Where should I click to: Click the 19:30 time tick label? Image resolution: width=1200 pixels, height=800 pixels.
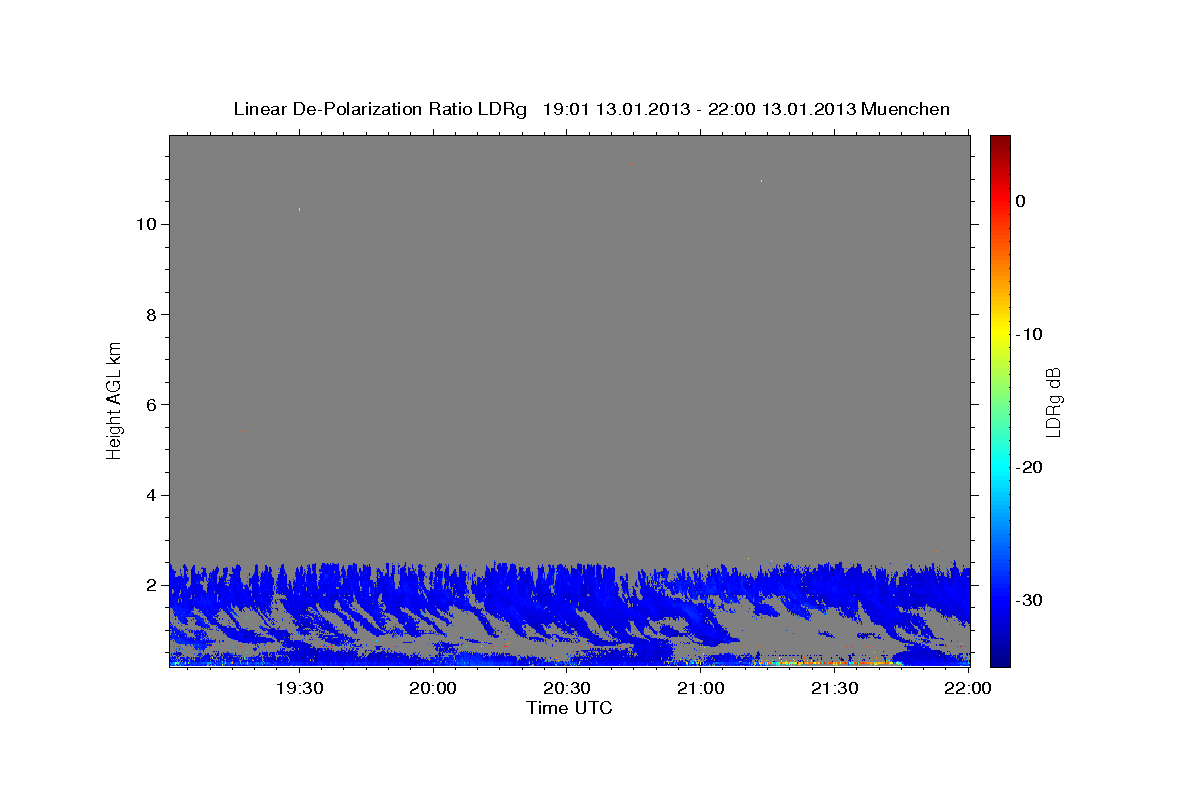[299, 688]
